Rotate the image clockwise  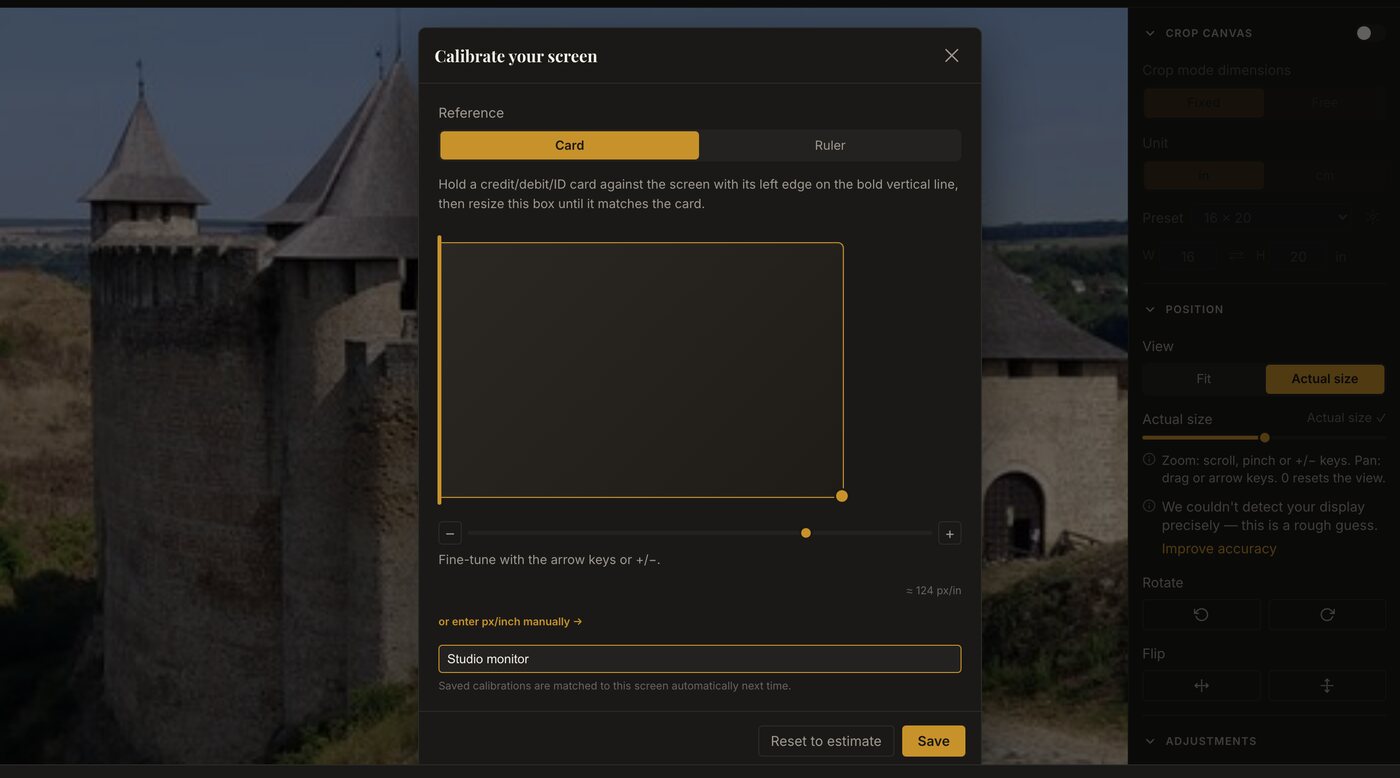1327,614
